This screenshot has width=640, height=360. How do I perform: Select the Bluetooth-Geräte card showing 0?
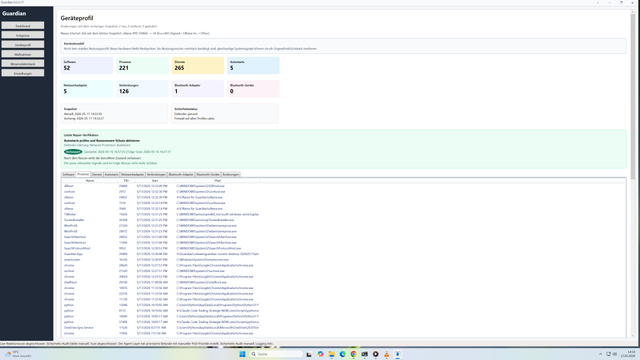point(253,89)
